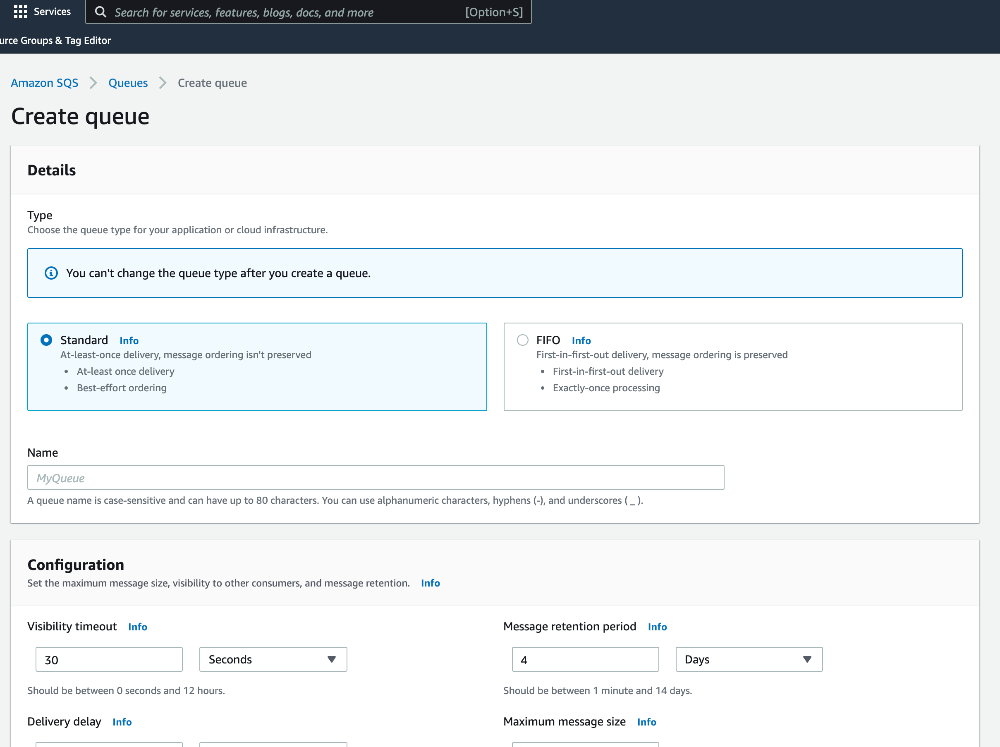Viewport: 1000px width, 747px height.
Task: Click the search magnifier icon
Action: click(x=100, y=12)
